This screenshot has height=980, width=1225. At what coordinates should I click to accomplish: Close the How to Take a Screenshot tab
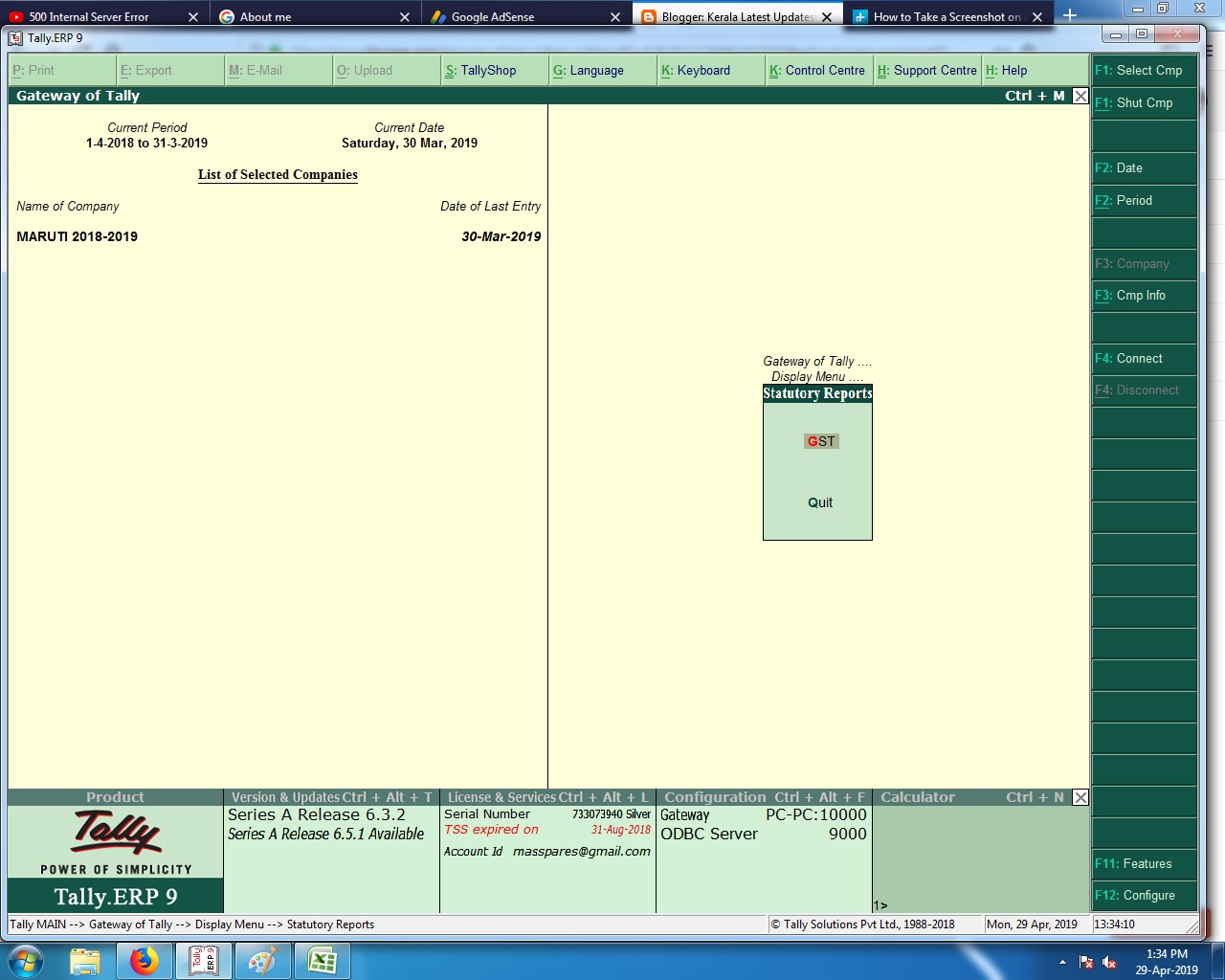1037,17
